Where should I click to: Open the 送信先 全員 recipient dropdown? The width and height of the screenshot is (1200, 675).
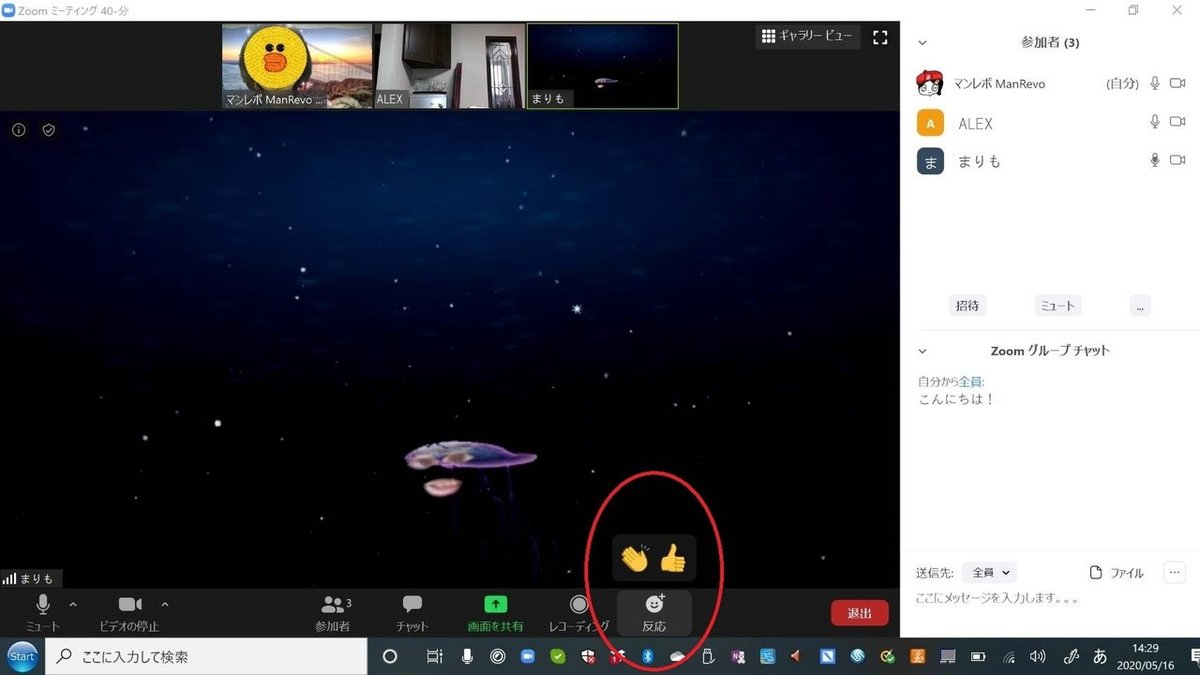[989, 573]
